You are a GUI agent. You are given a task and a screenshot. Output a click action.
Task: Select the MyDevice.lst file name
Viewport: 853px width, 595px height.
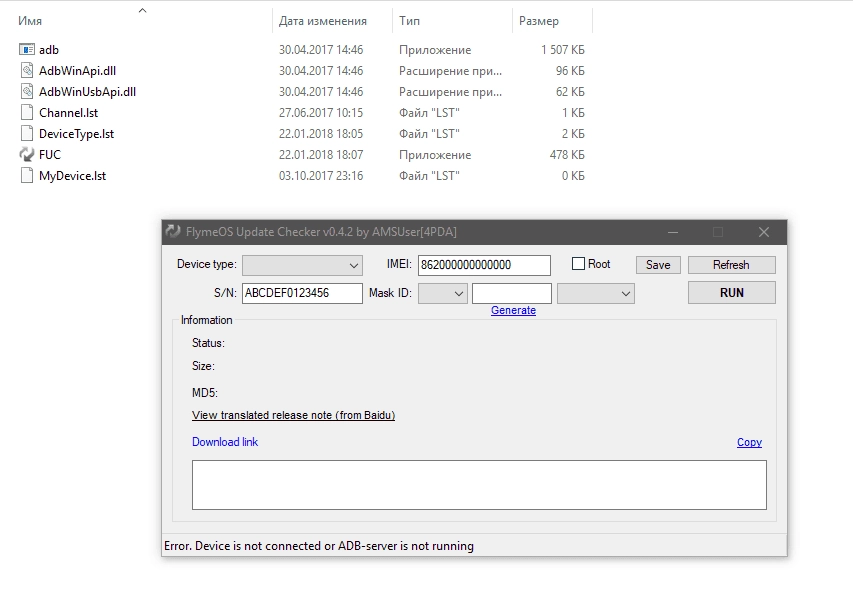tap(72, 176)
